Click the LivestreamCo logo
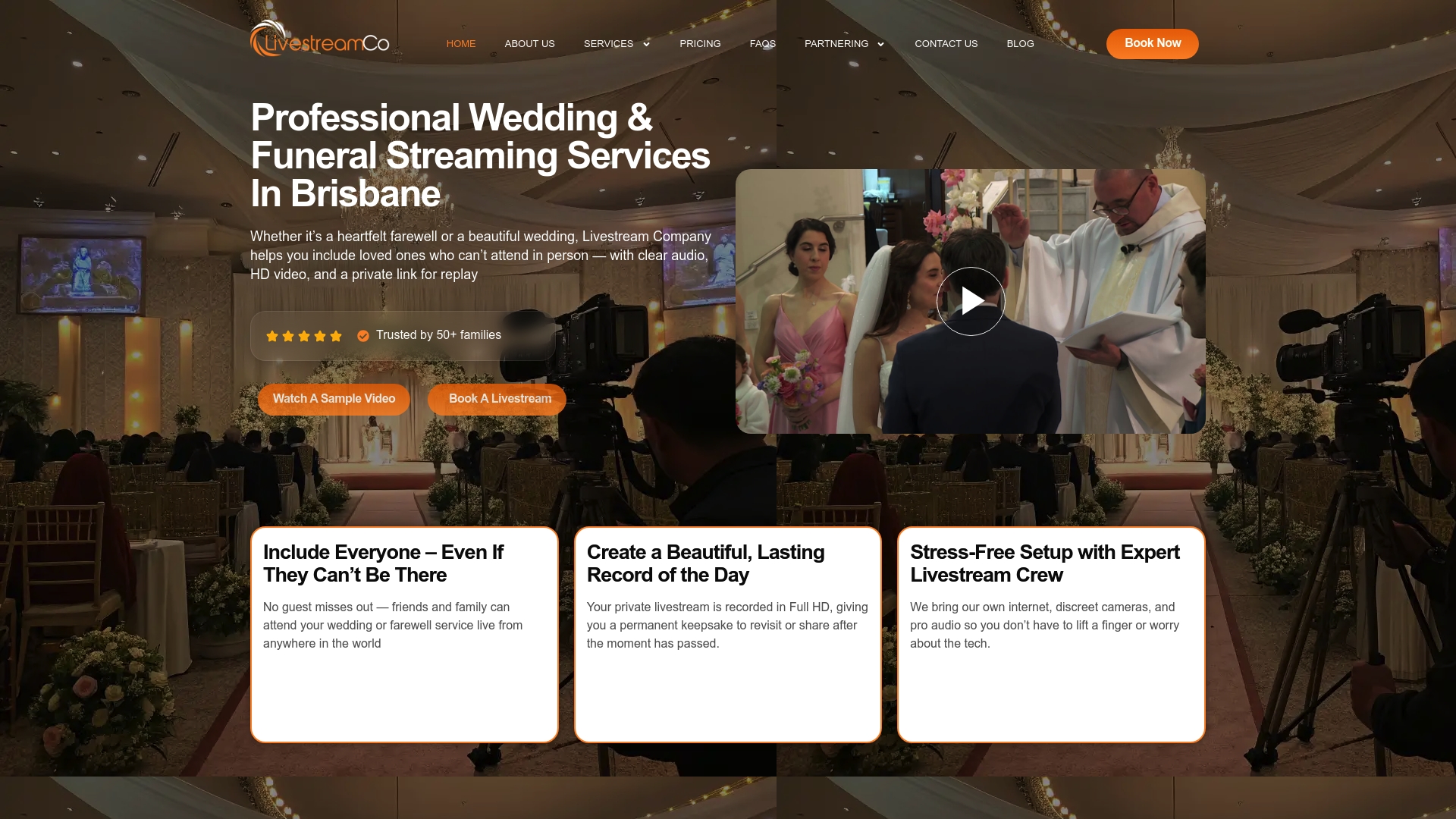The height and width of the screenshot is (819, 1456). [x=319, y=39]
